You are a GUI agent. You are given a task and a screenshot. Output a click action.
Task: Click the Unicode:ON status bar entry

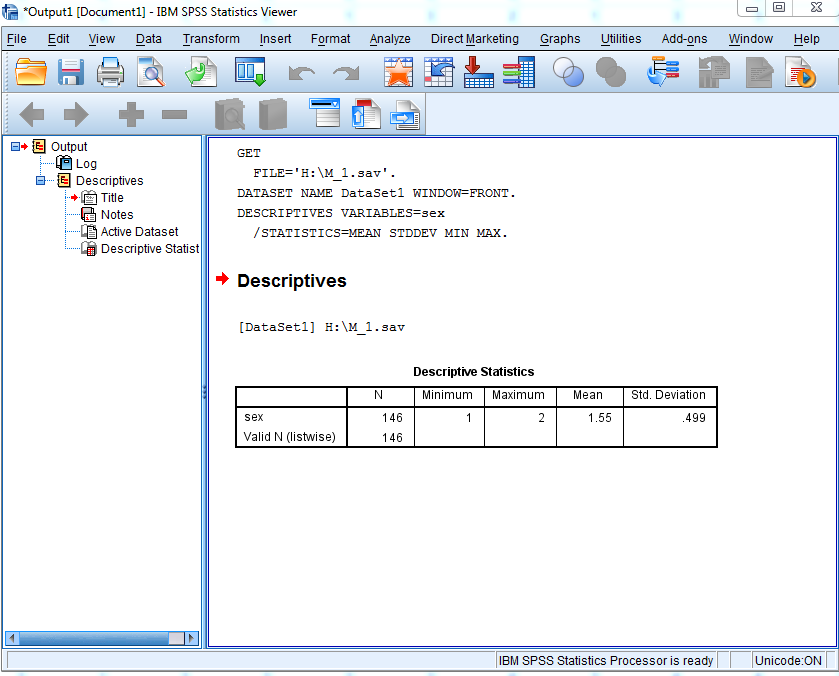788,660
